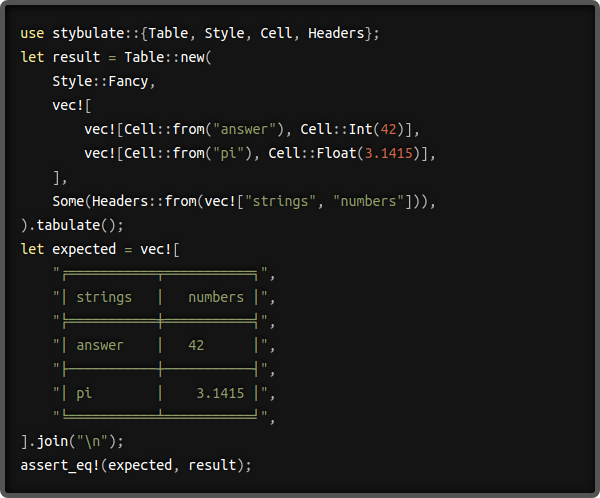600x498 pixels.
Task: Click the number 42 in Cell::Int
Action: (388, 129)
